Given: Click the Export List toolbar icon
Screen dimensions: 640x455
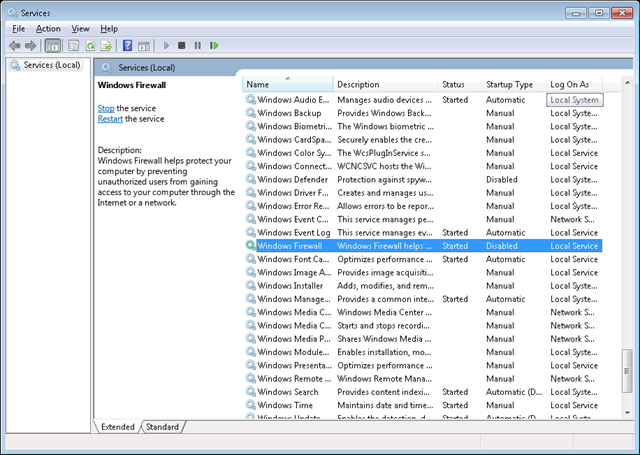Looking at the screenshot, I should tap(106, 46).
